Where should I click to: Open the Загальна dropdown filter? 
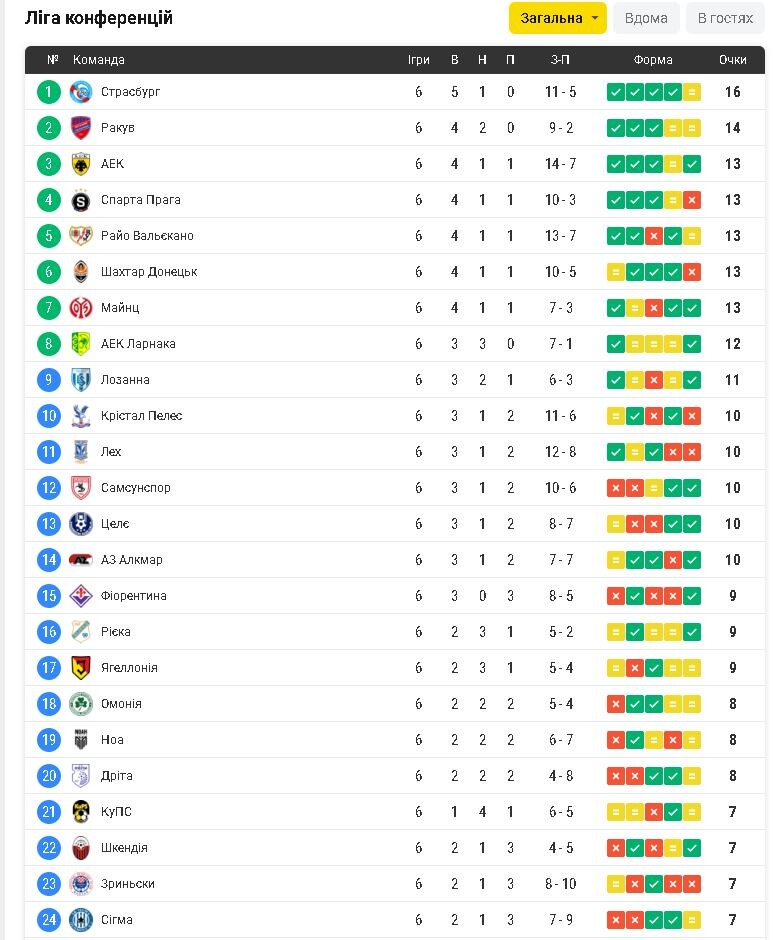tap(557, 18)
